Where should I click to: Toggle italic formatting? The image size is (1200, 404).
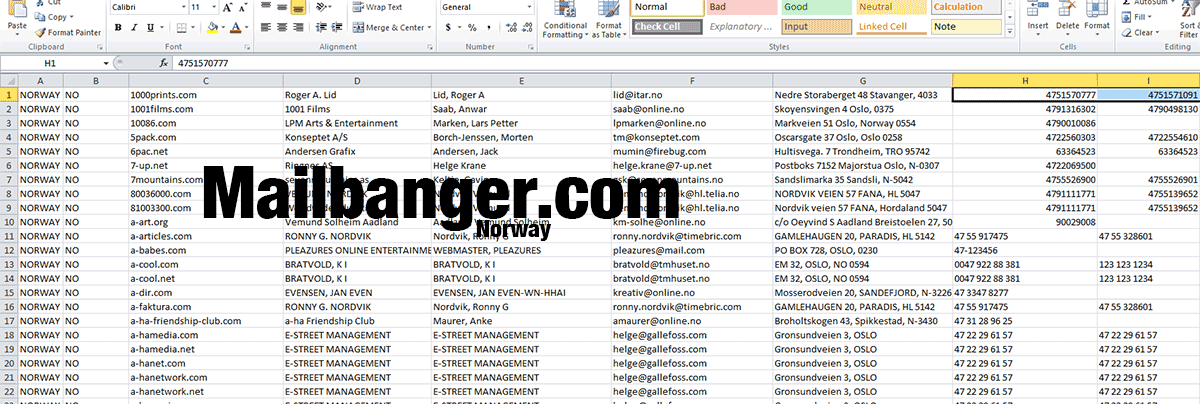[x=133, y=27]
